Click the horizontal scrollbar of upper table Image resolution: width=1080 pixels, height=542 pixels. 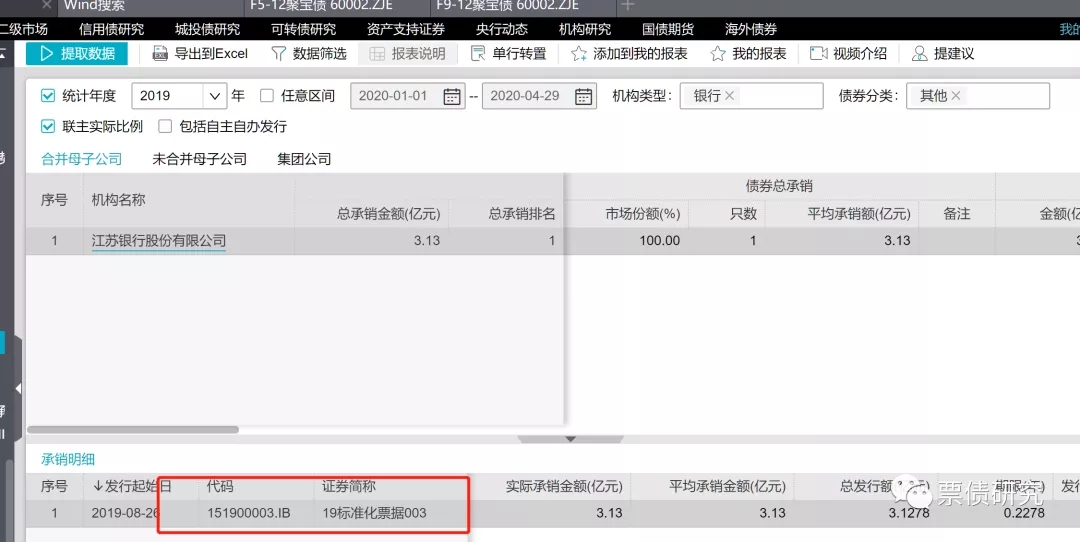133,430
